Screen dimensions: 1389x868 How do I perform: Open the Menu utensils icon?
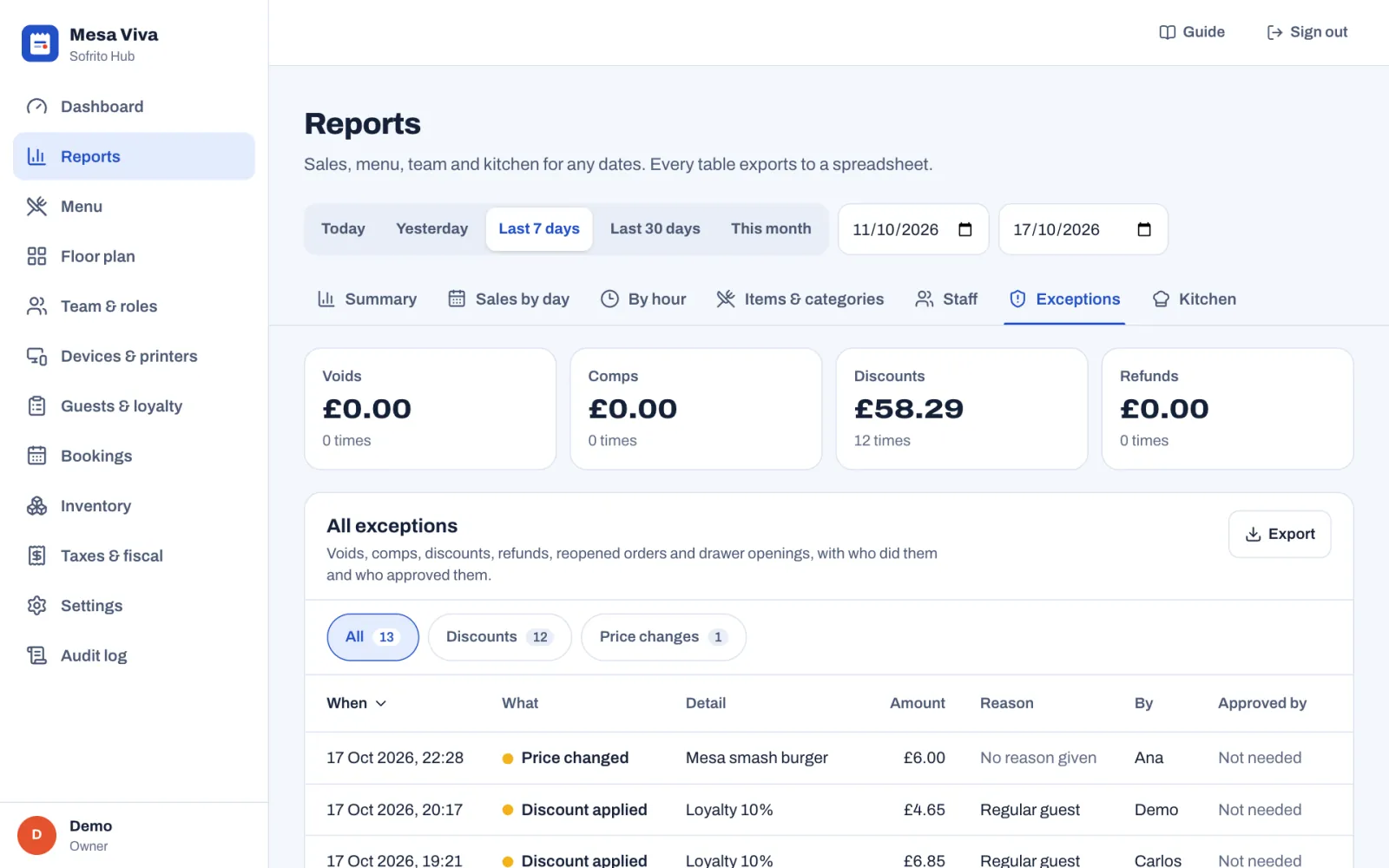(36, 207)
